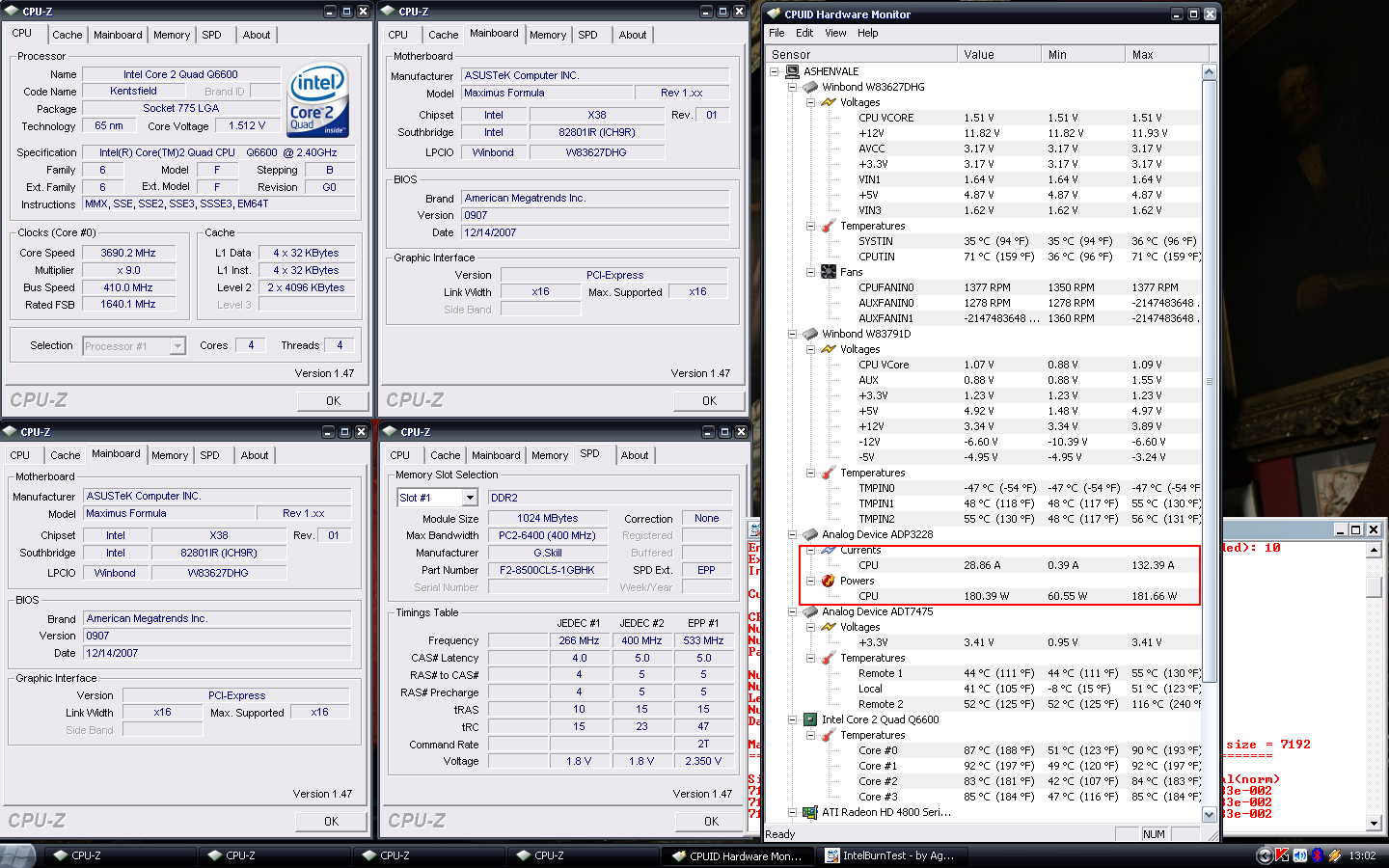Collapse Intel Core 2 Quad Q6600 tree node
This screenshot has height=868, width=1389.
point(793,719)
